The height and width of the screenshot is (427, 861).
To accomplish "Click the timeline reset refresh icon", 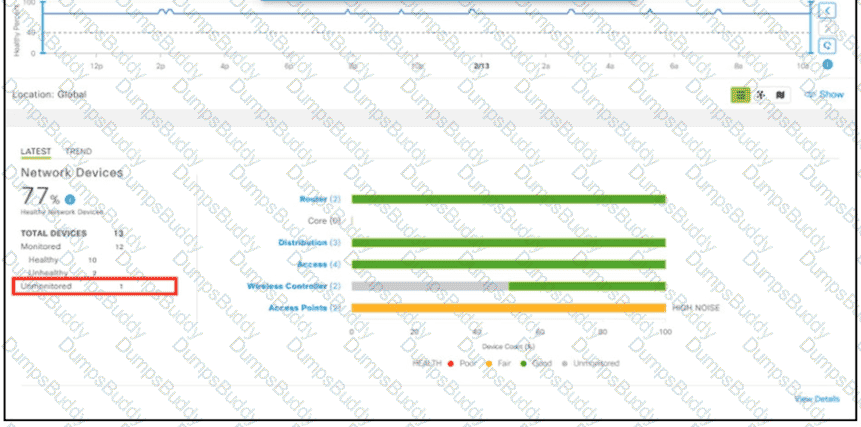I will 827,46.
